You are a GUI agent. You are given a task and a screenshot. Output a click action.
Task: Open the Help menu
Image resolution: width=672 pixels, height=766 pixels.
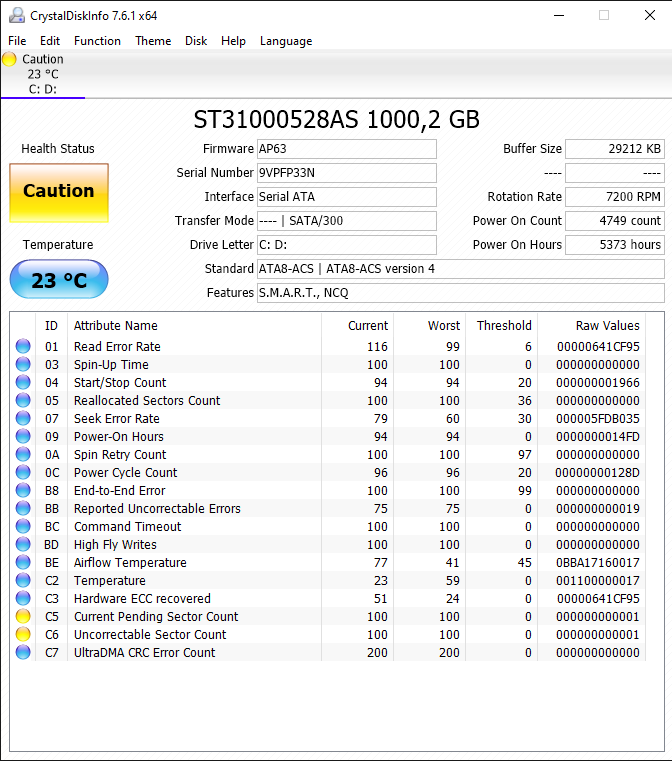click(x=233, y=41)
